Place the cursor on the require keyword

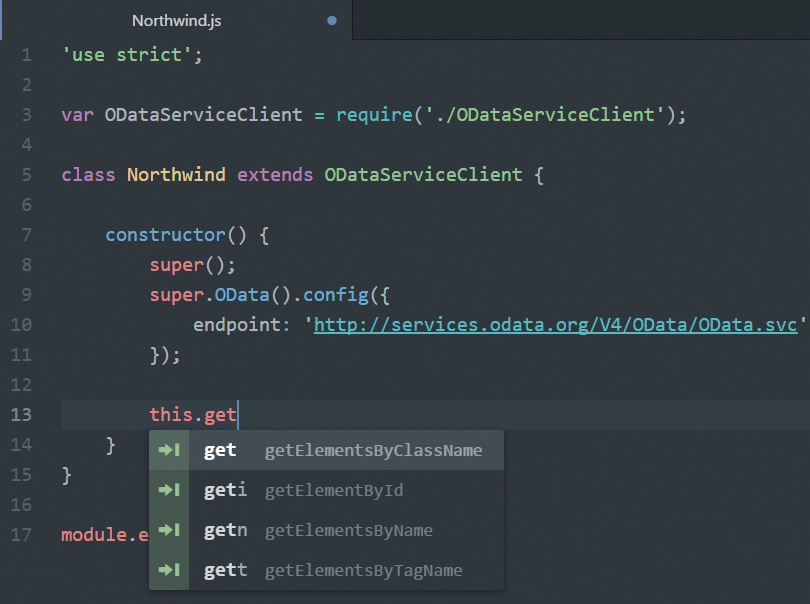click(372, 114)
